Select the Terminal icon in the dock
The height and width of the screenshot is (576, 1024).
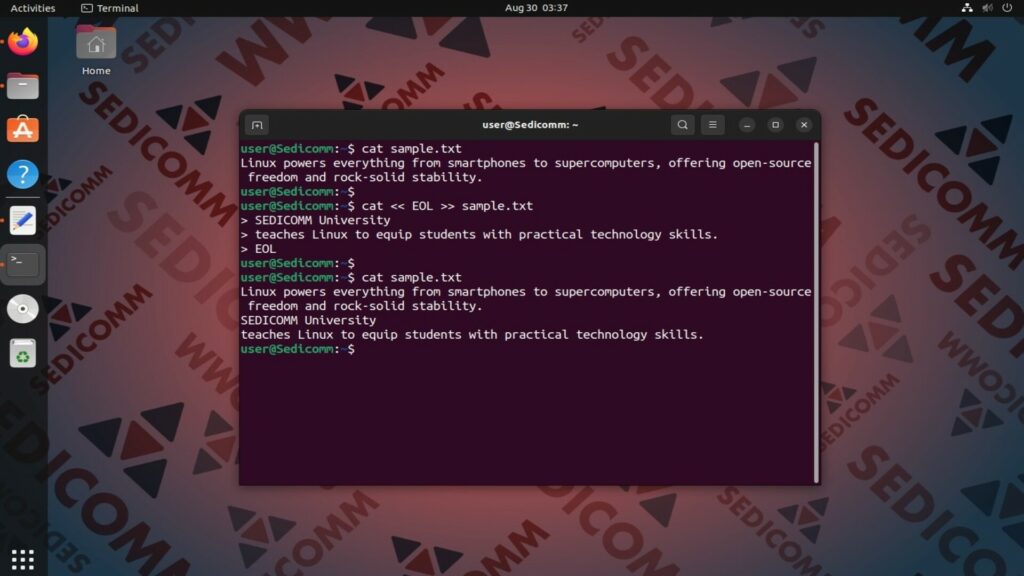(x=23, y=264)
